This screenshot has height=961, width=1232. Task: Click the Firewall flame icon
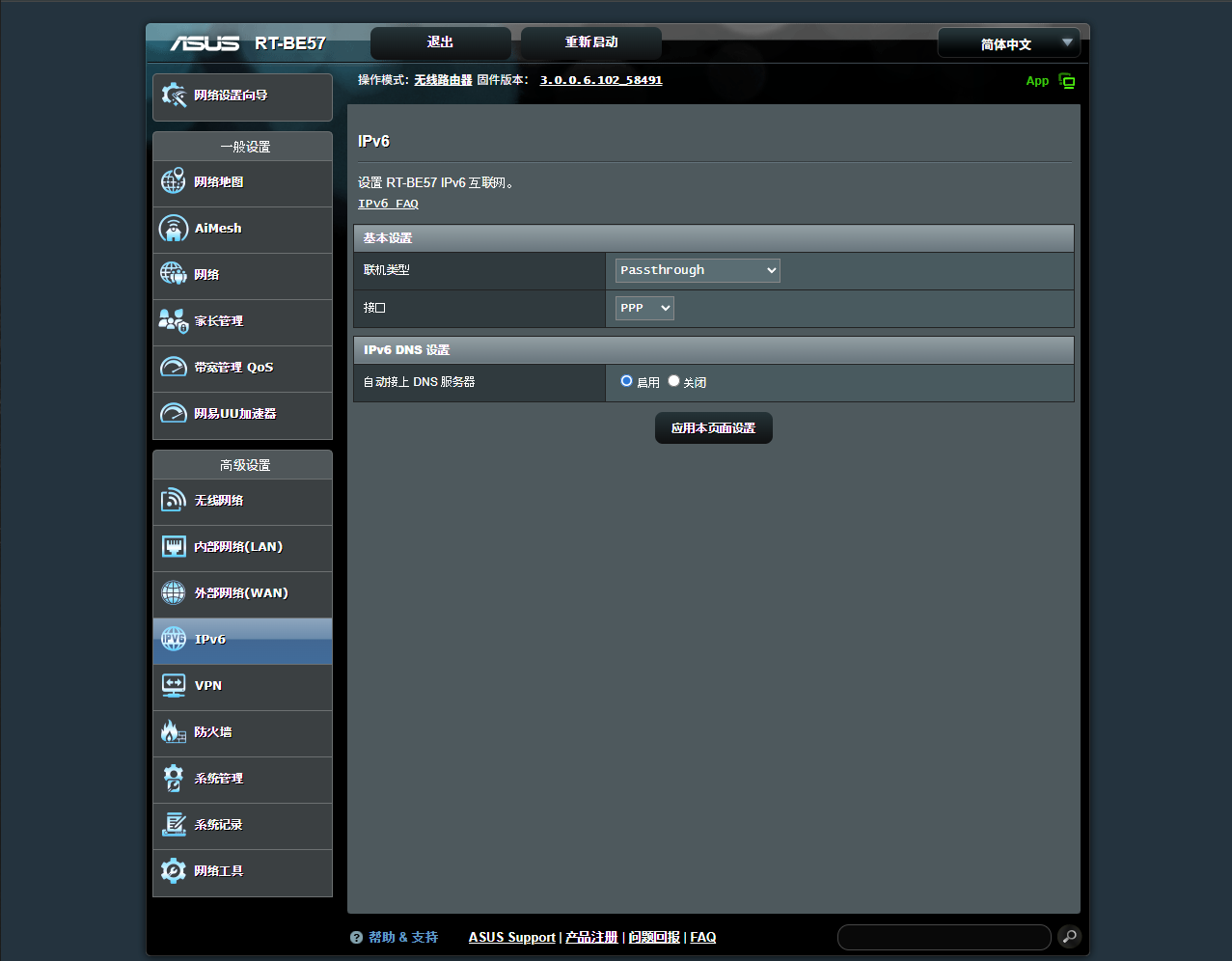pyautogui.click(x=173, y=731)
